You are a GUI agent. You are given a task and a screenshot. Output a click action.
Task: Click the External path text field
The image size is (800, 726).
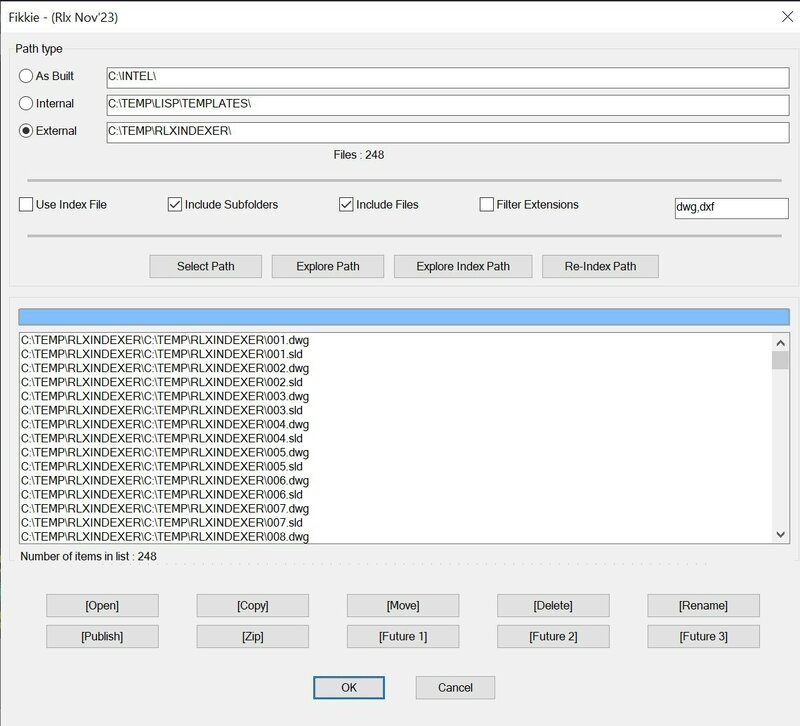448,131
